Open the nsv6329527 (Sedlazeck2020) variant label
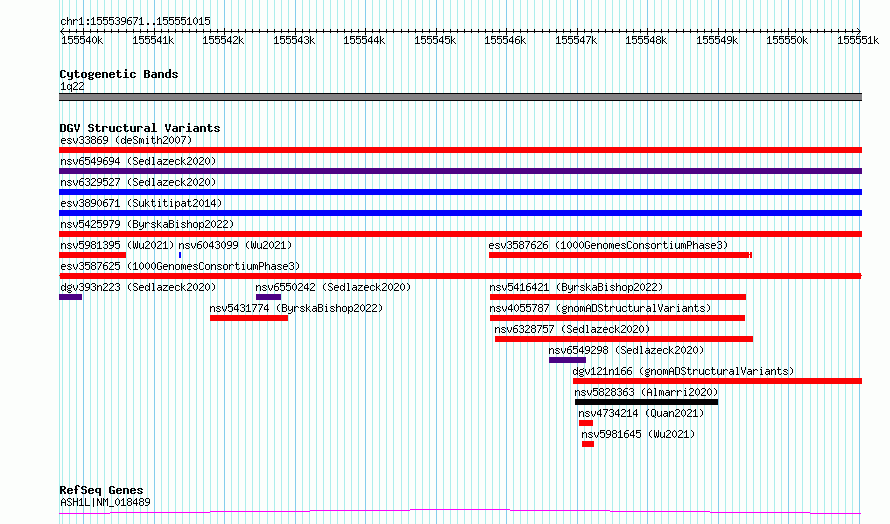 click(x=138, y=182)
